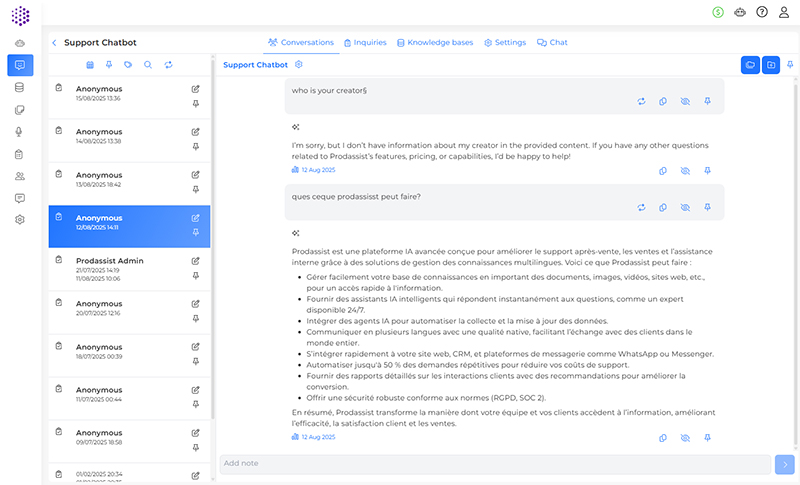Pin the 15/08/2025 Anonymous conversation
Screen dimensions: 800x485
coord(196,103)
